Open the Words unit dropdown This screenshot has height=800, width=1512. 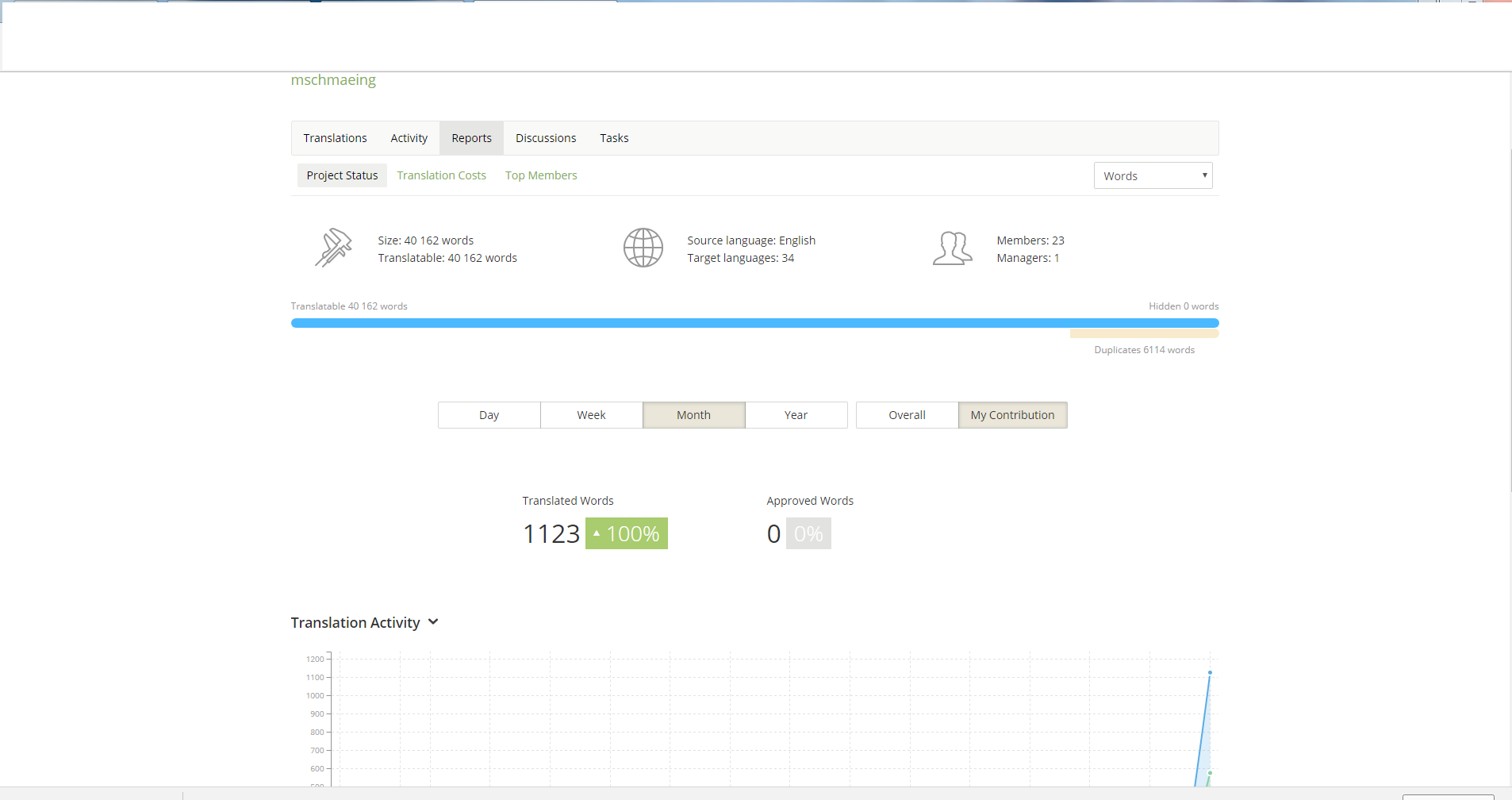click(1153, 175)
